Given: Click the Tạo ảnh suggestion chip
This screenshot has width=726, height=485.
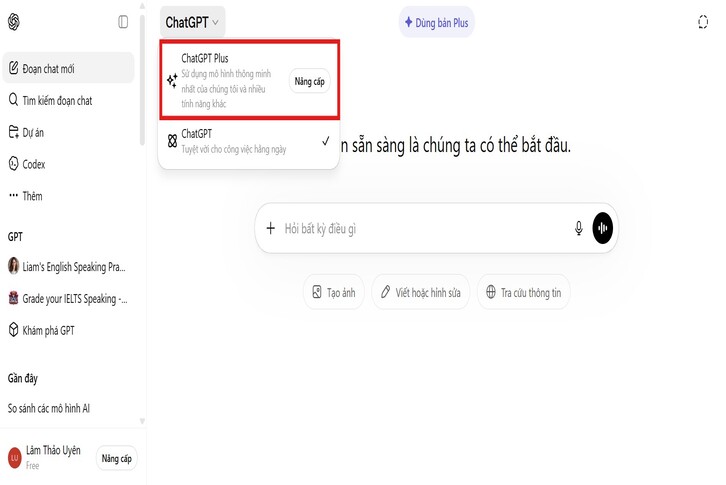Looking at the screenshot, I should click(334, 292).
